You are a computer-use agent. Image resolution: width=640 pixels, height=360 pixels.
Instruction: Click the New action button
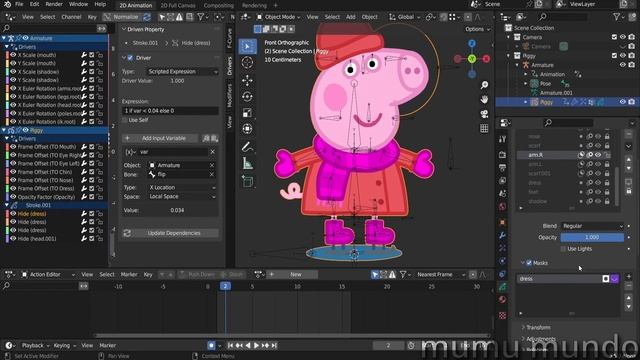click(x=296, y=275)
